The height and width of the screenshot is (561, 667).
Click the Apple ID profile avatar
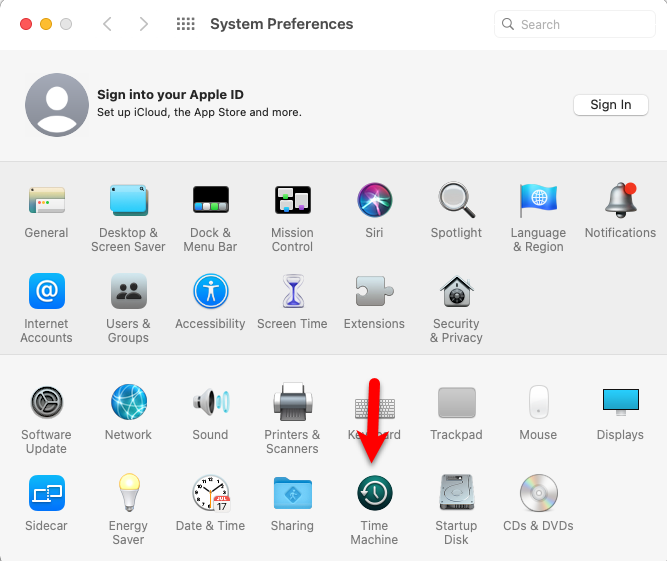pyautogui.click(x=56, y=105)
